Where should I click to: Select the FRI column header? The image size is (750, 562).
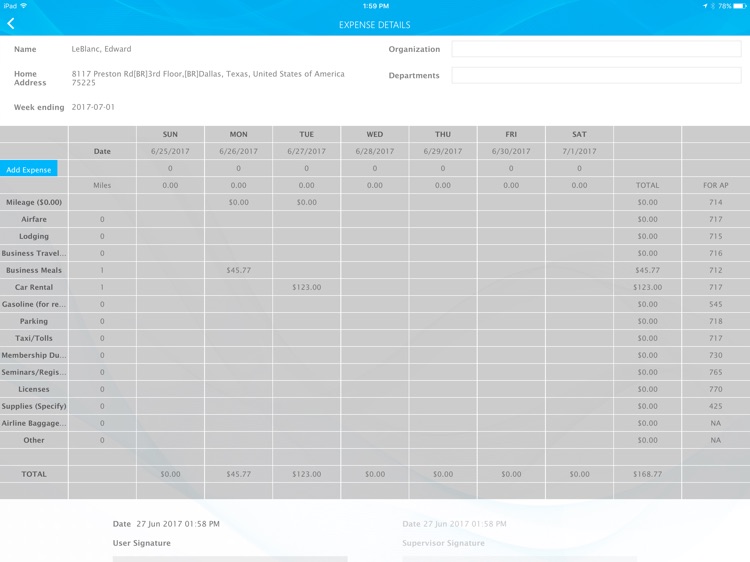tap(511, 134)
